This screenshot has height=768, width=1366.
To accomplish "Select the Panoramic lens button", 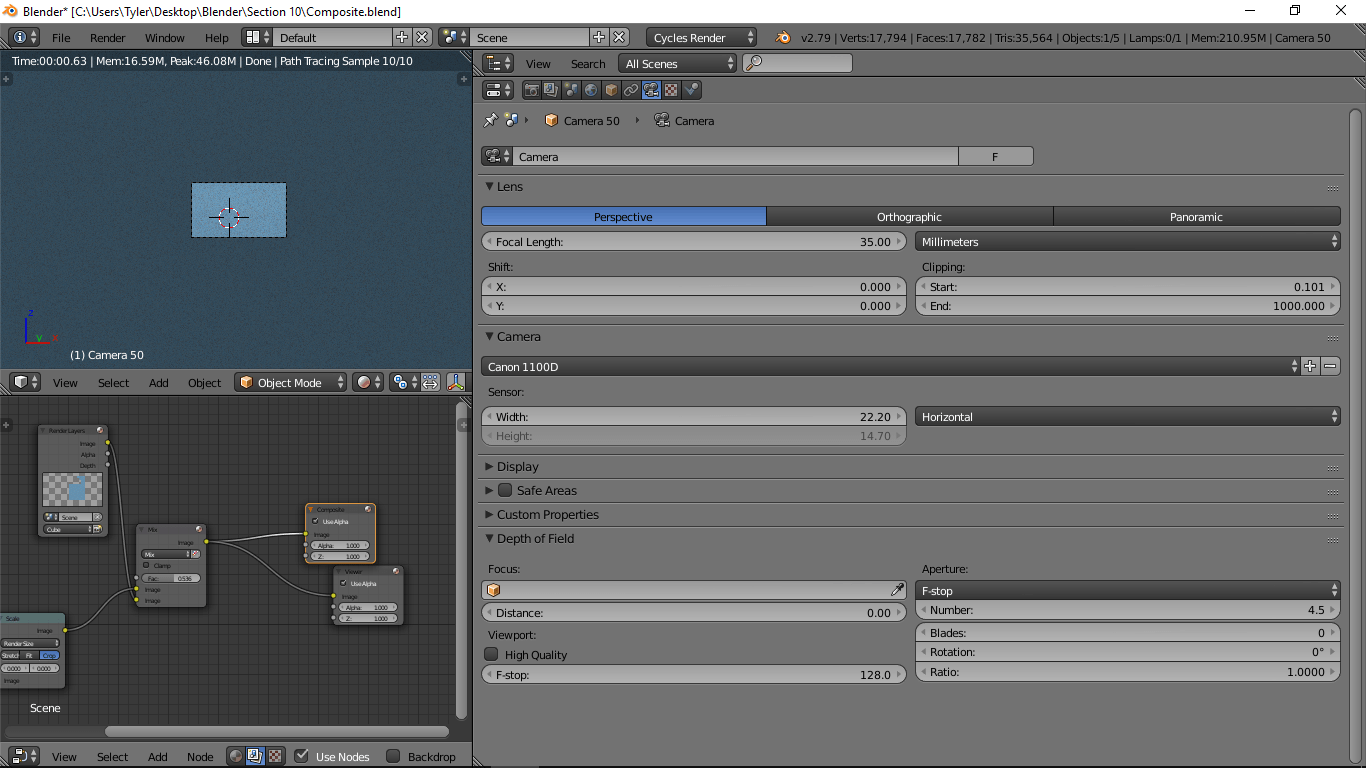I will [1196, 217].
